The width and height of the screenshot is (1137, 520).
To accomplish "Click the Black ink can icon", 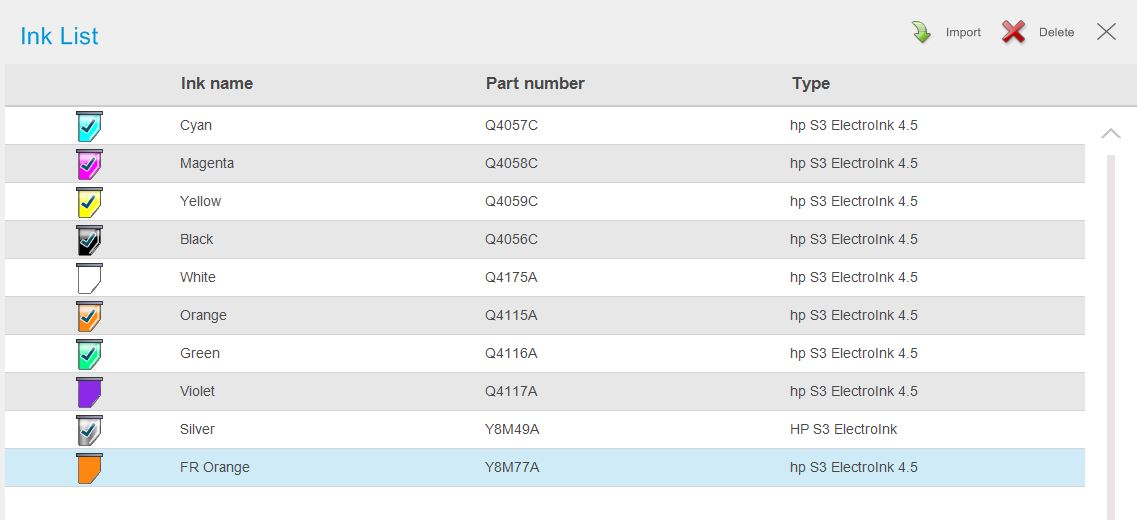I will click(89, 240).
